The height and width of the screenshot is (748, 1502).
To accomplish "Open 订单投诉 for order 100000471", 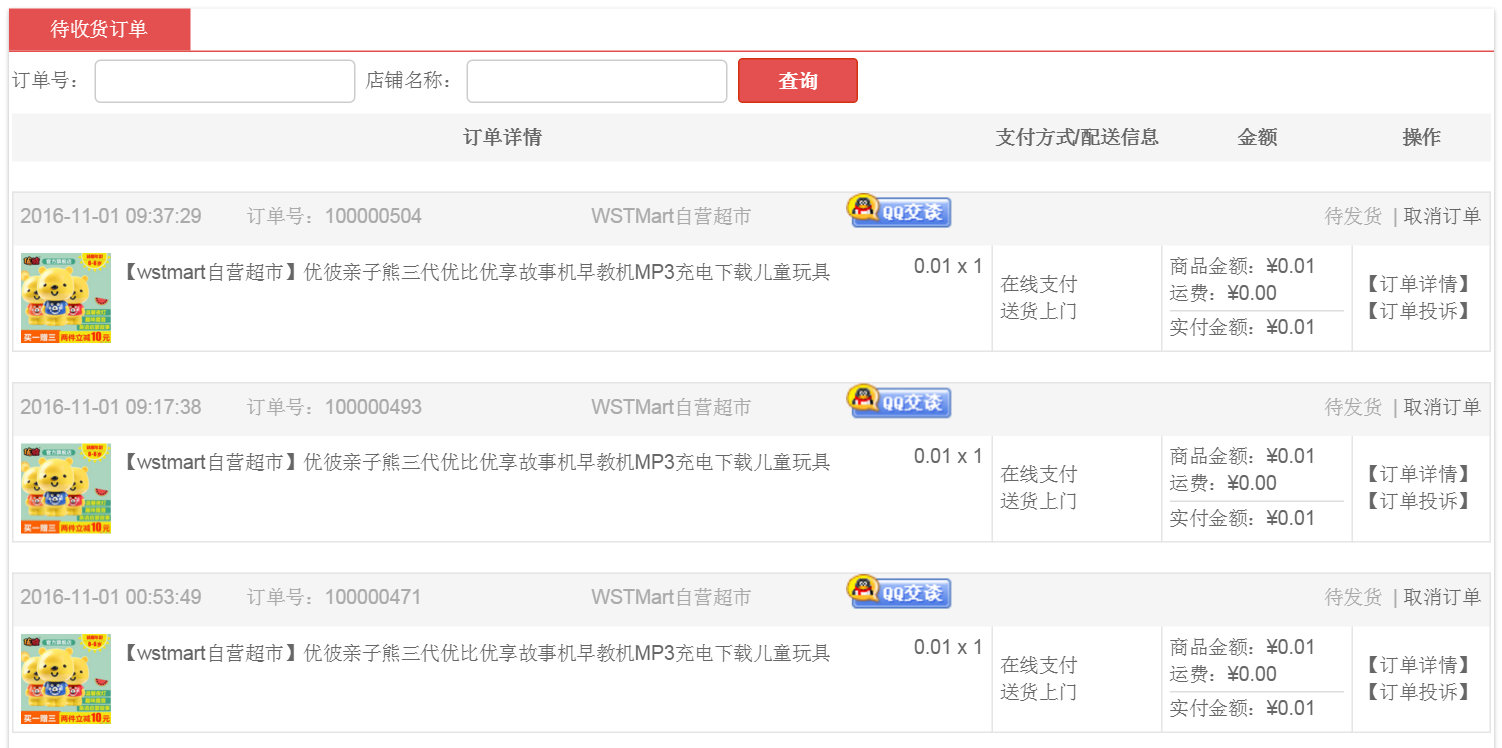I will (x=1418, y=692).
